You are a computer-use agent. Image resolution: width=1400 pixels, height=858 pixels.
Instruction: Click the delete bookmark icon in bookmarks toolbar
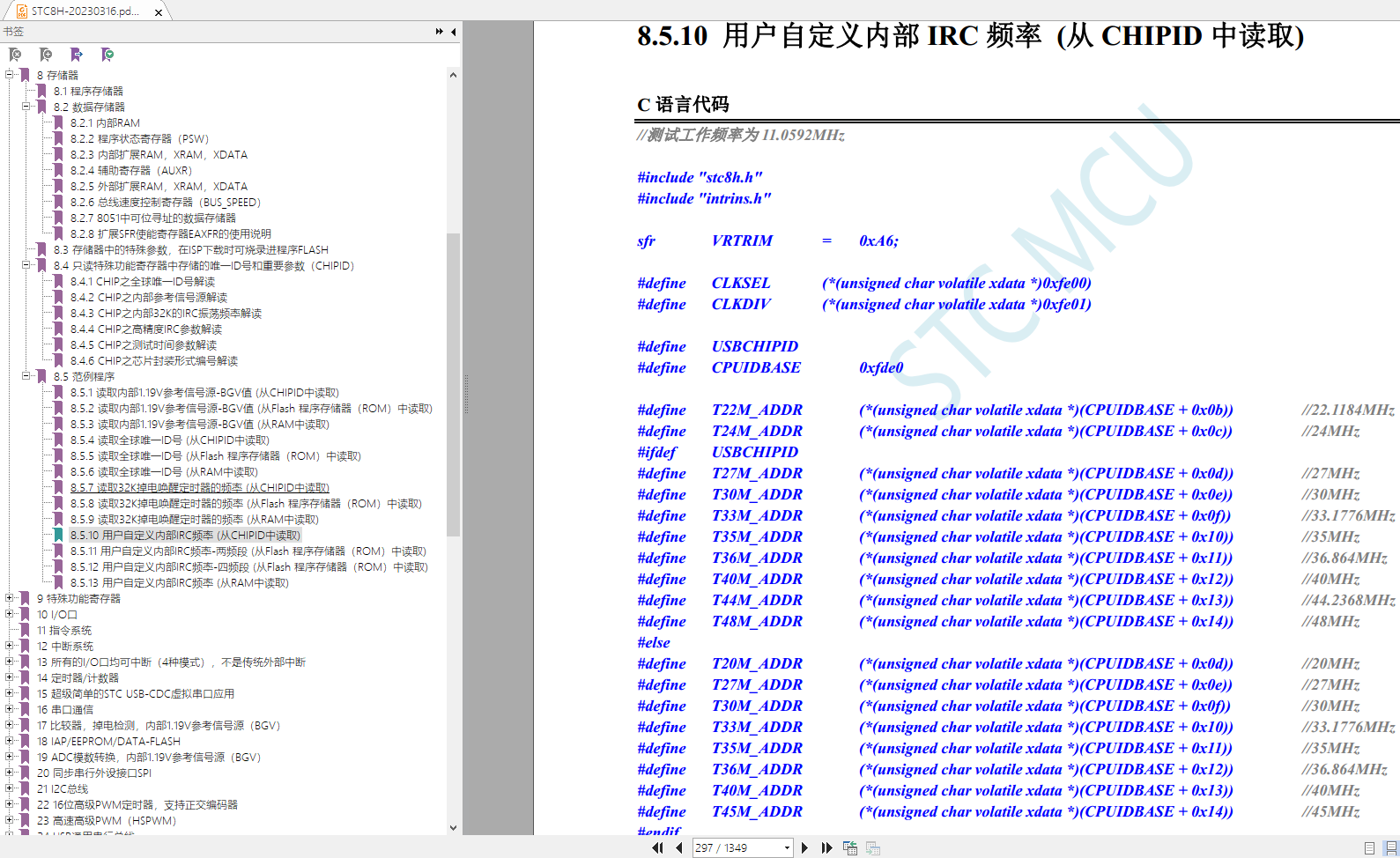click(x=15, y=55)
